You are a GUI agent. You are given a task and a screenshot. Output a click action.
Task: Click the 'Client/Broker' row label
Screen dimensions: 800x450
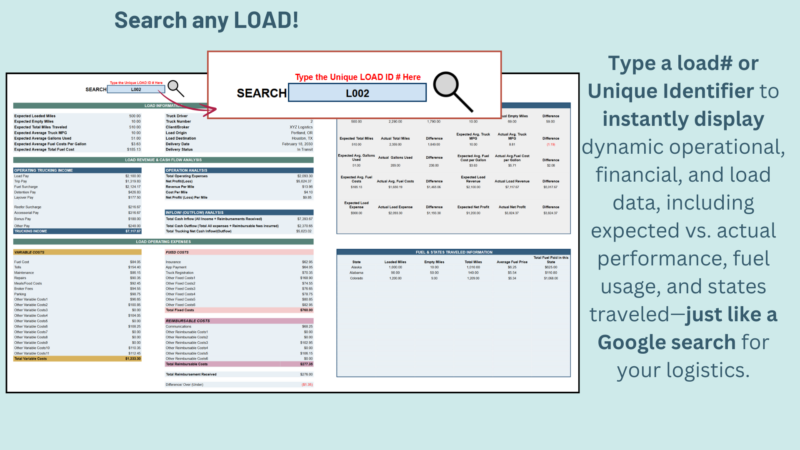177,127
